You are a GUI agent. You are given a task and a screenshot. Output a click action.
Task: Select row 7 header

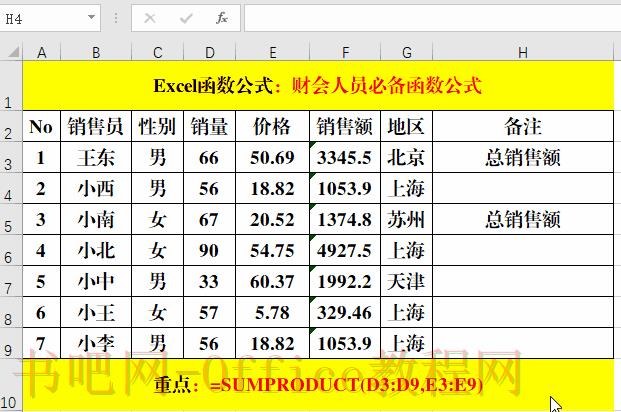[11, 281]
